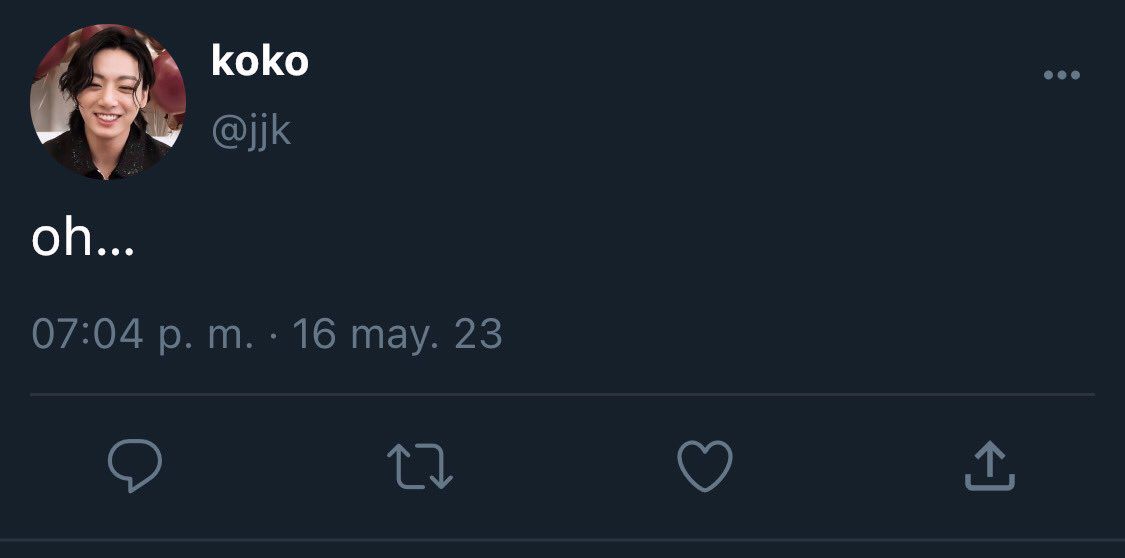View the smiling avatar photo of koko
Image resolution: width=1125 pixels, height=558 pixels.
[108, 102]
